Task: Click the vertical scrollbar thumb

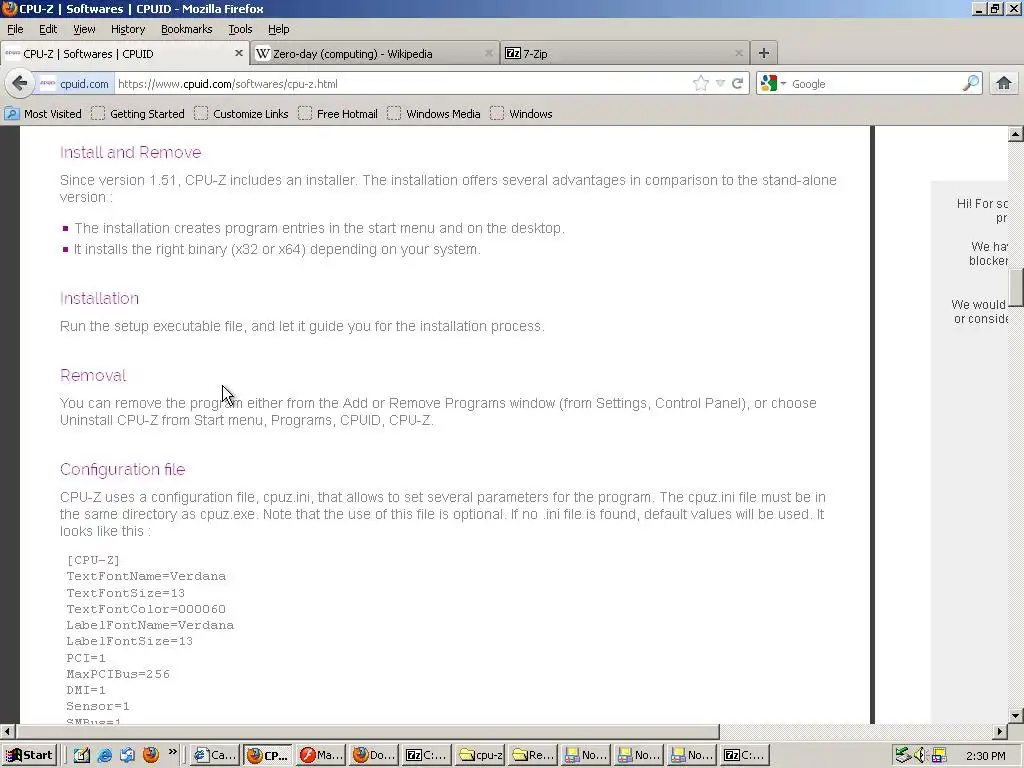Action: 1016,287
